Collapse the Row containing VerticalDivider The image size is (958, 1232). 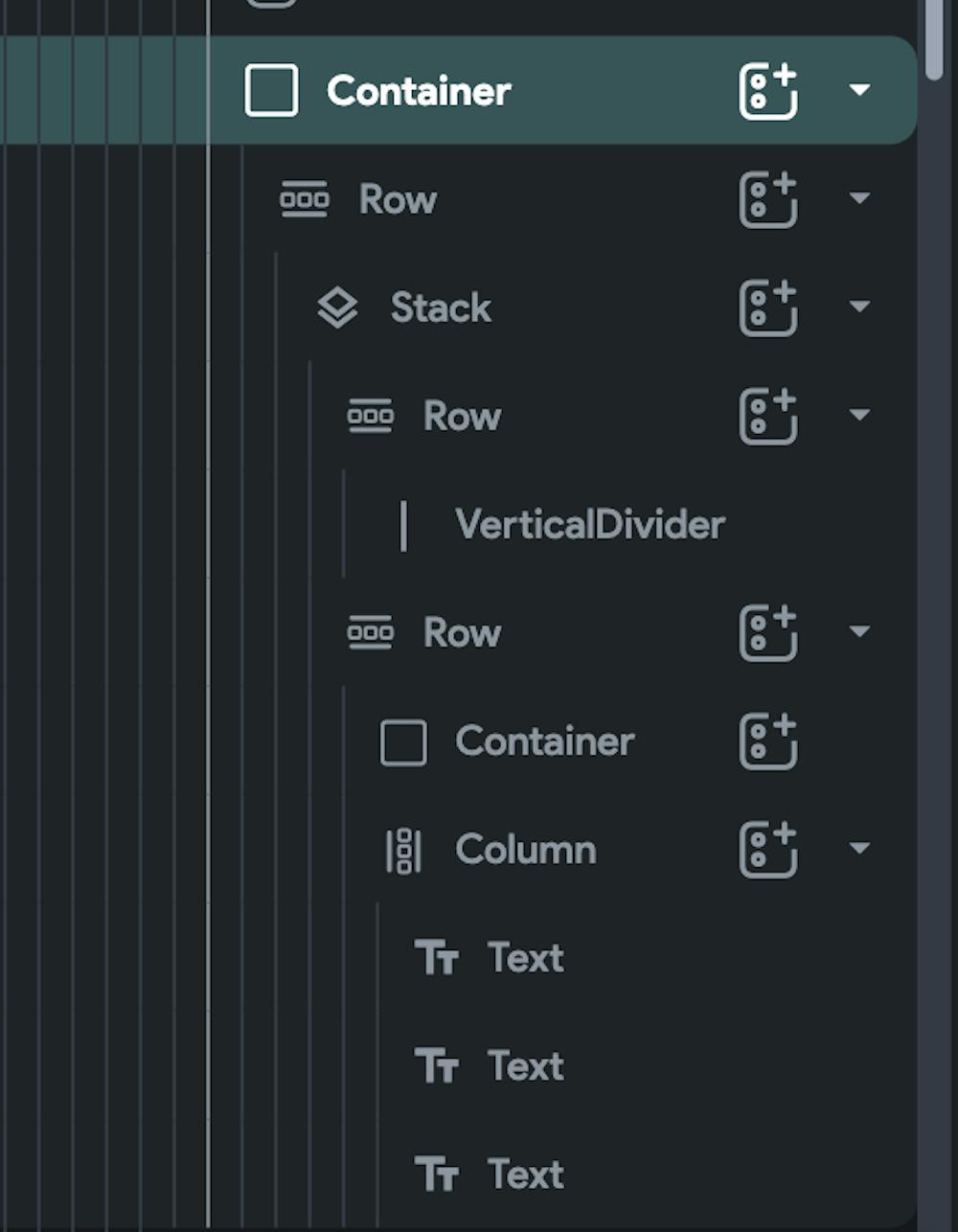coord(859,415)
